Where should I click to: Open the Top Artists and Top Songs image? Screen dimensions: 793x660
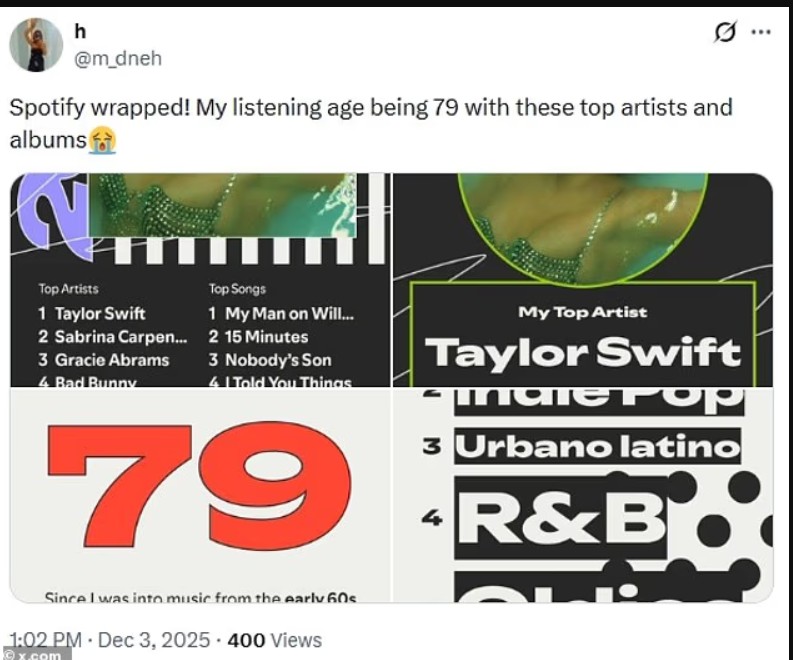pyautogui.click(x=200, y=280)
